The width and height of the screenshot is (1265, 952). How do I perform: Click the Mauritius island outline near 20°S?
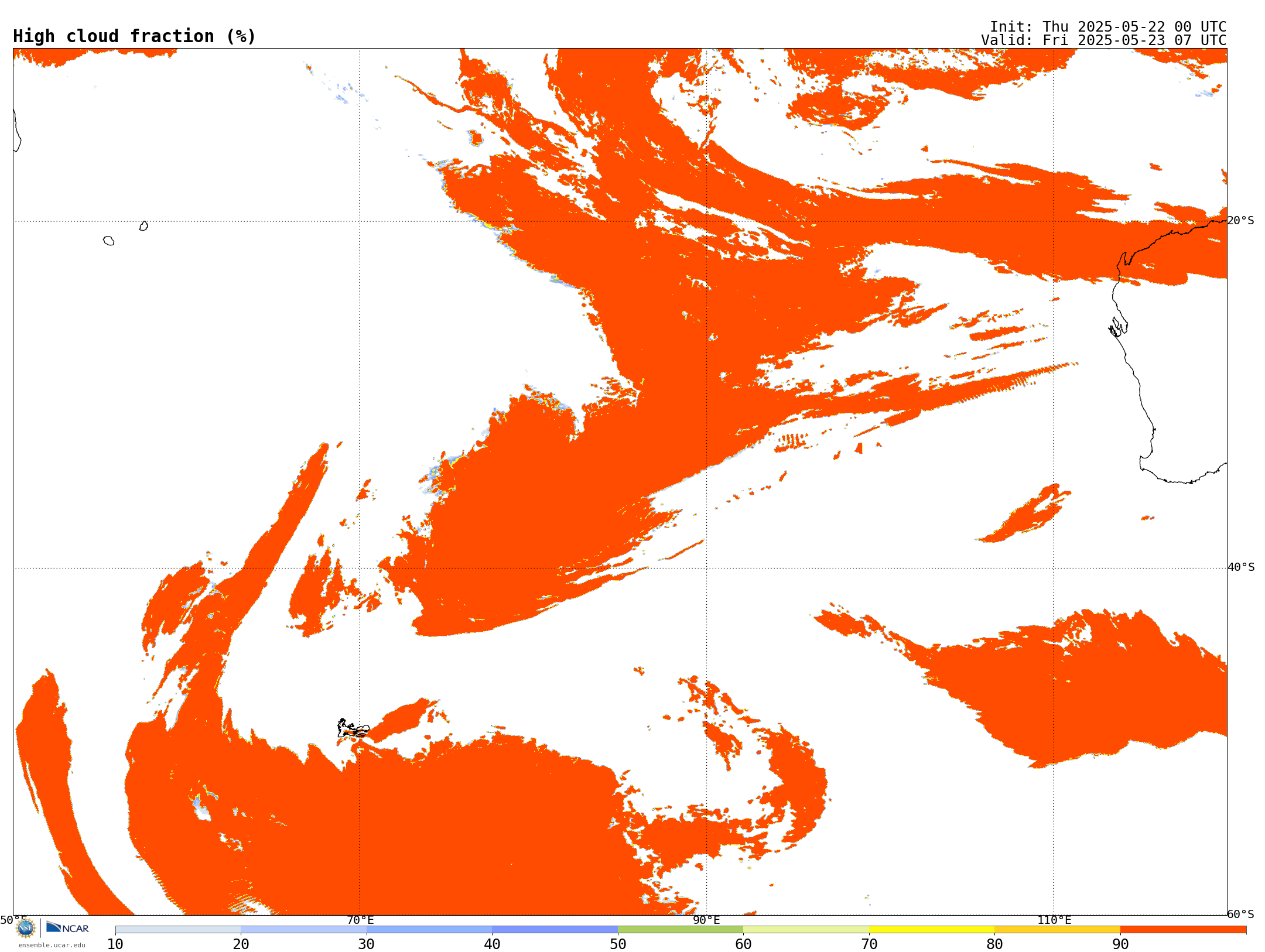(x=143, y=226)
